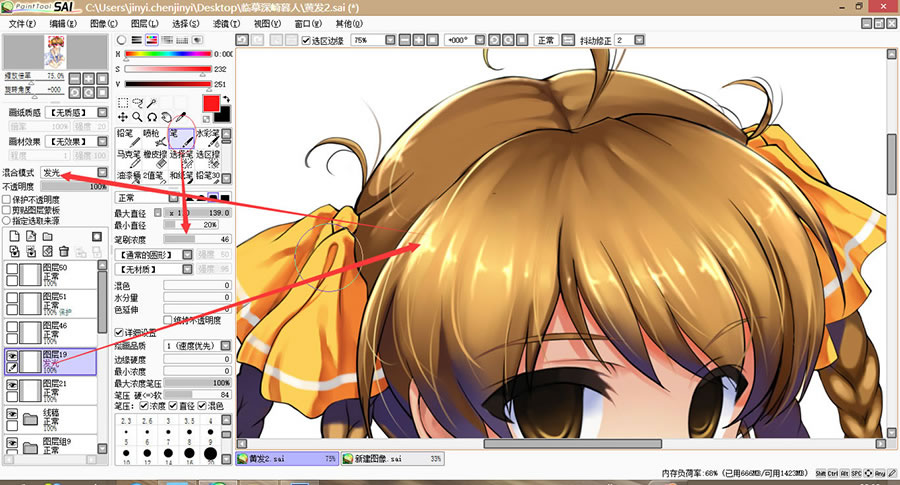The height and width of the screenshot is (485, 900).
Task: Zoom in canvas with plus button
Action: coord(418,40)
